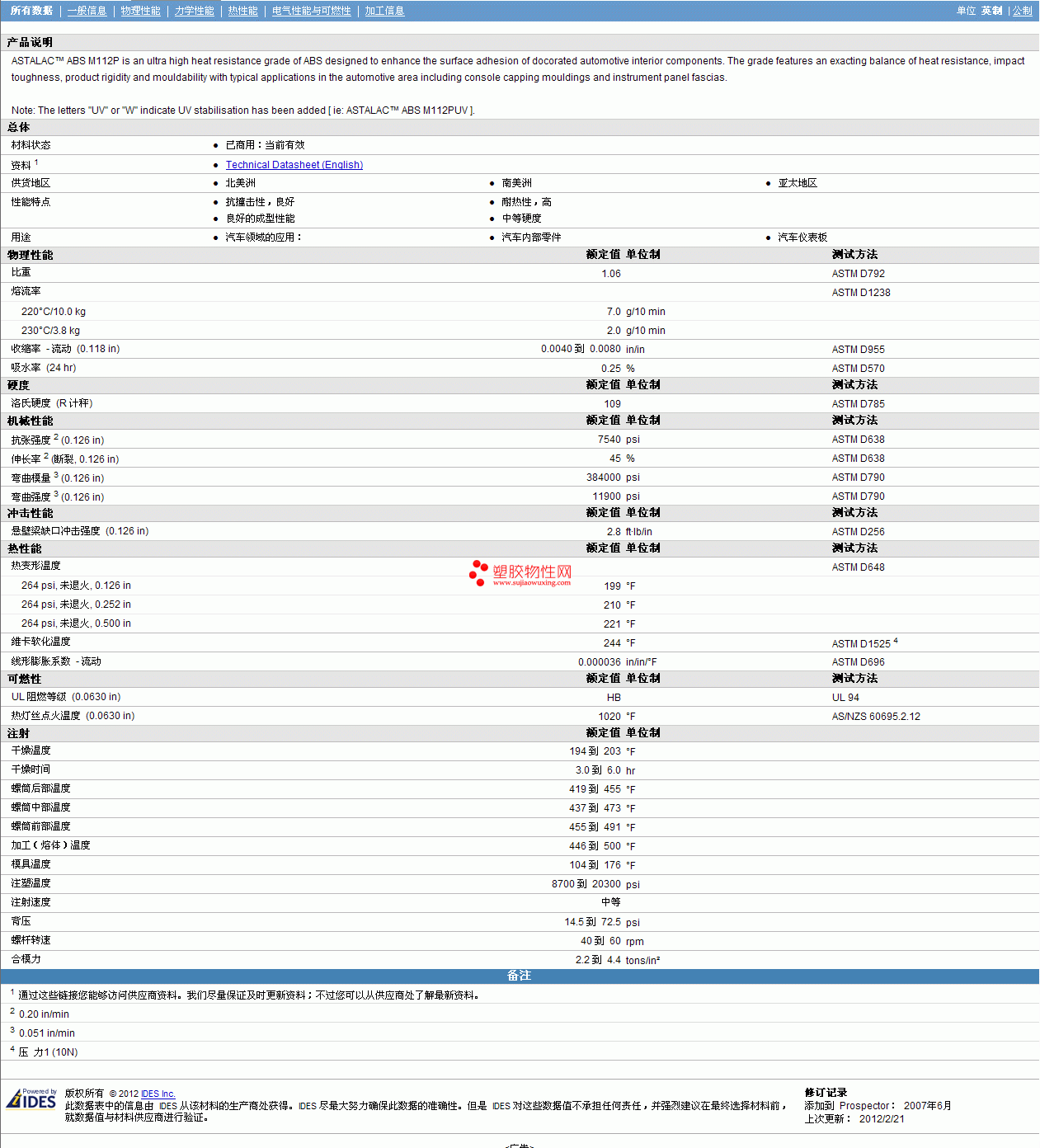This screenshot has width=1040, height=1148.
Task: Switch to 电气性能与可燃性 tab
Action: pos(312,11)
